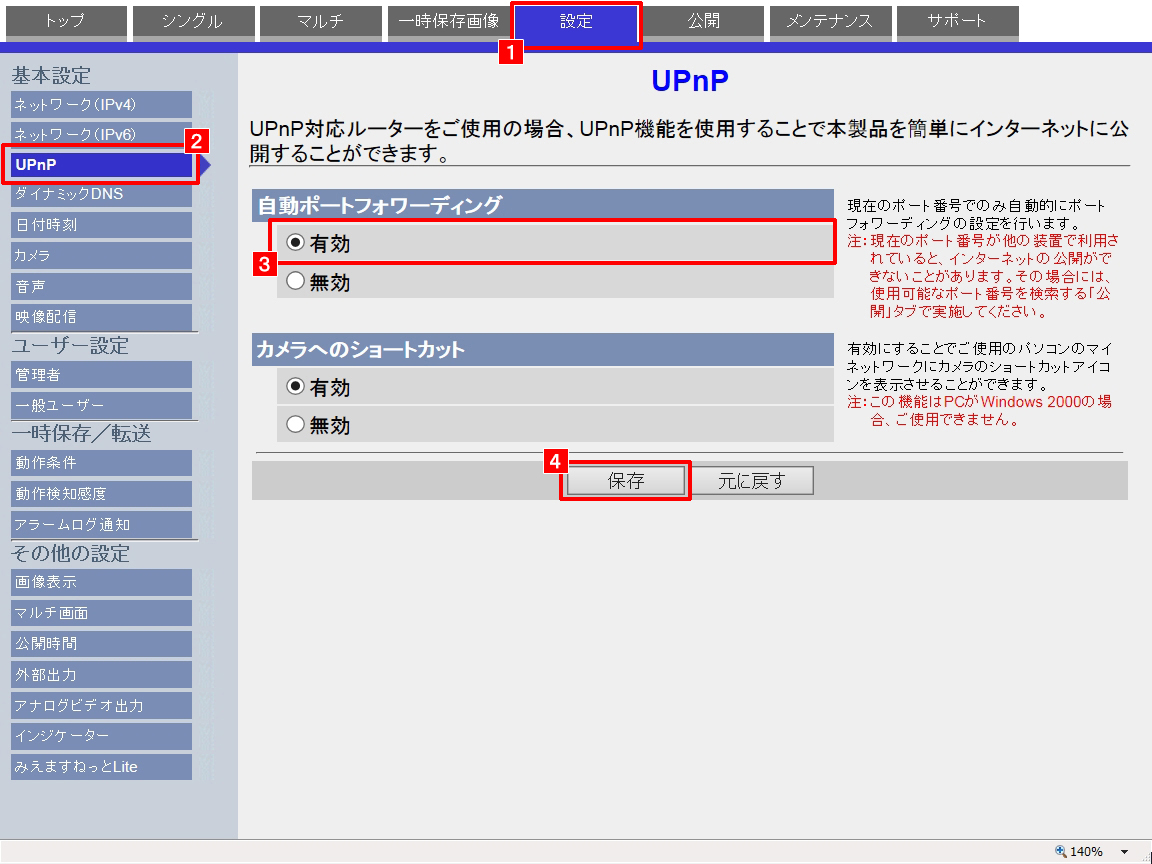Go to 動作検知感度 settings
Image resolution: width=1152 pixels, height=864 pixels.
(x=101, y=494)
